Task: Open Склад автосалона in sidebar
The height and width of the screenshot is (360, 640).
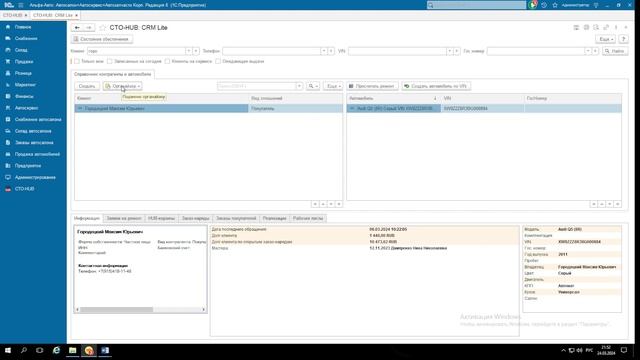Action: click(x=33, y=131)
